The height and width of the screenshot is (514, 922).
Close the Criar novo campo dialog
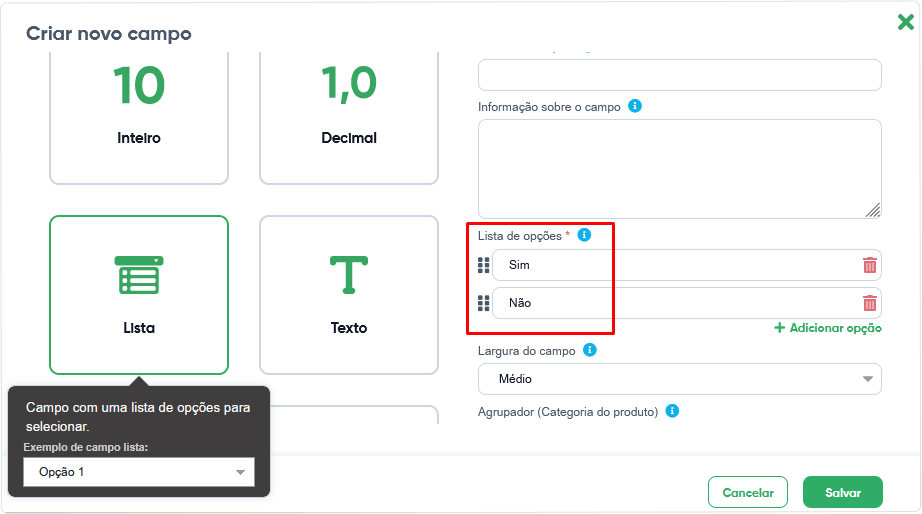coord(906,22)
